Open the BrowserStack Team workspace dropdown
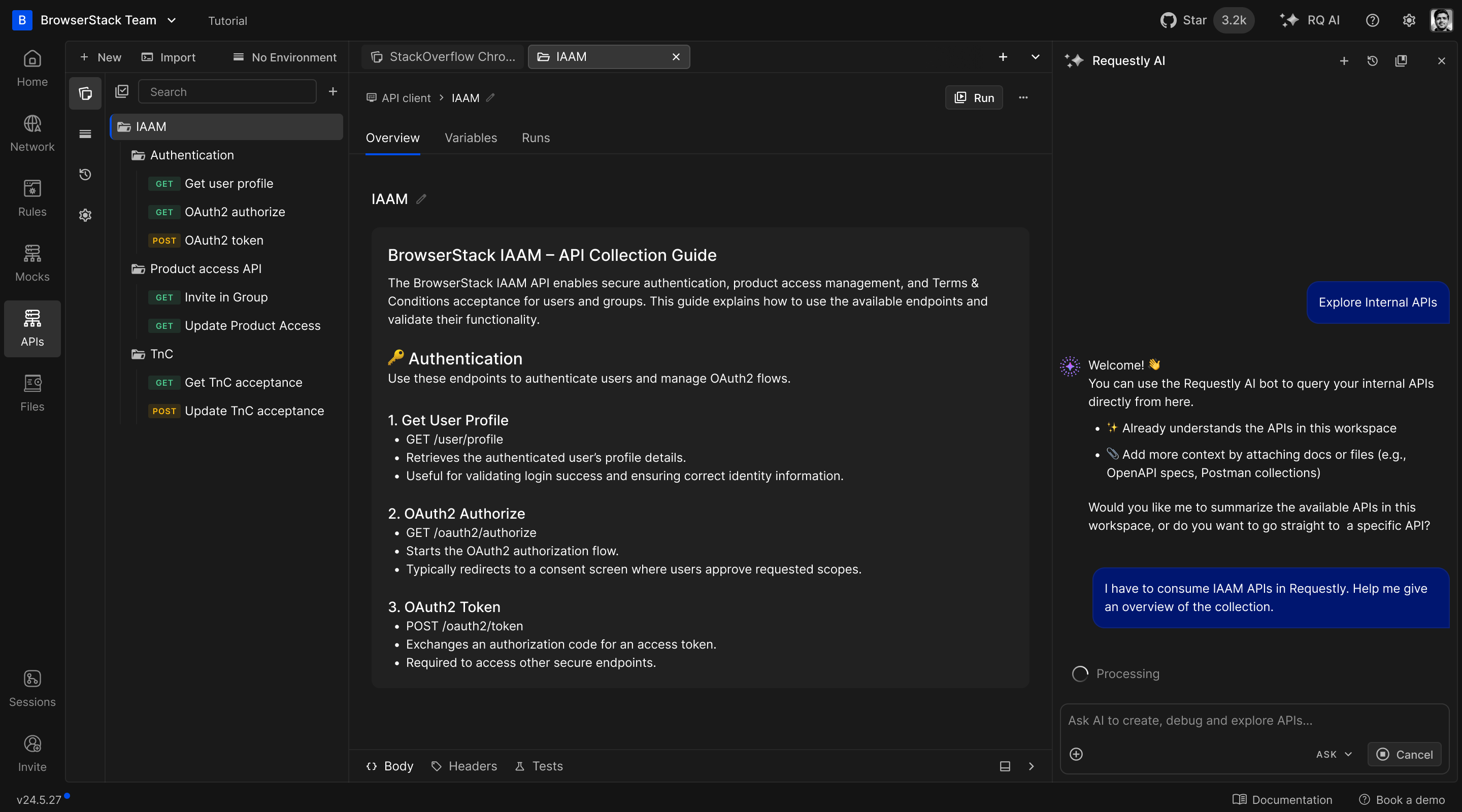 94,20
